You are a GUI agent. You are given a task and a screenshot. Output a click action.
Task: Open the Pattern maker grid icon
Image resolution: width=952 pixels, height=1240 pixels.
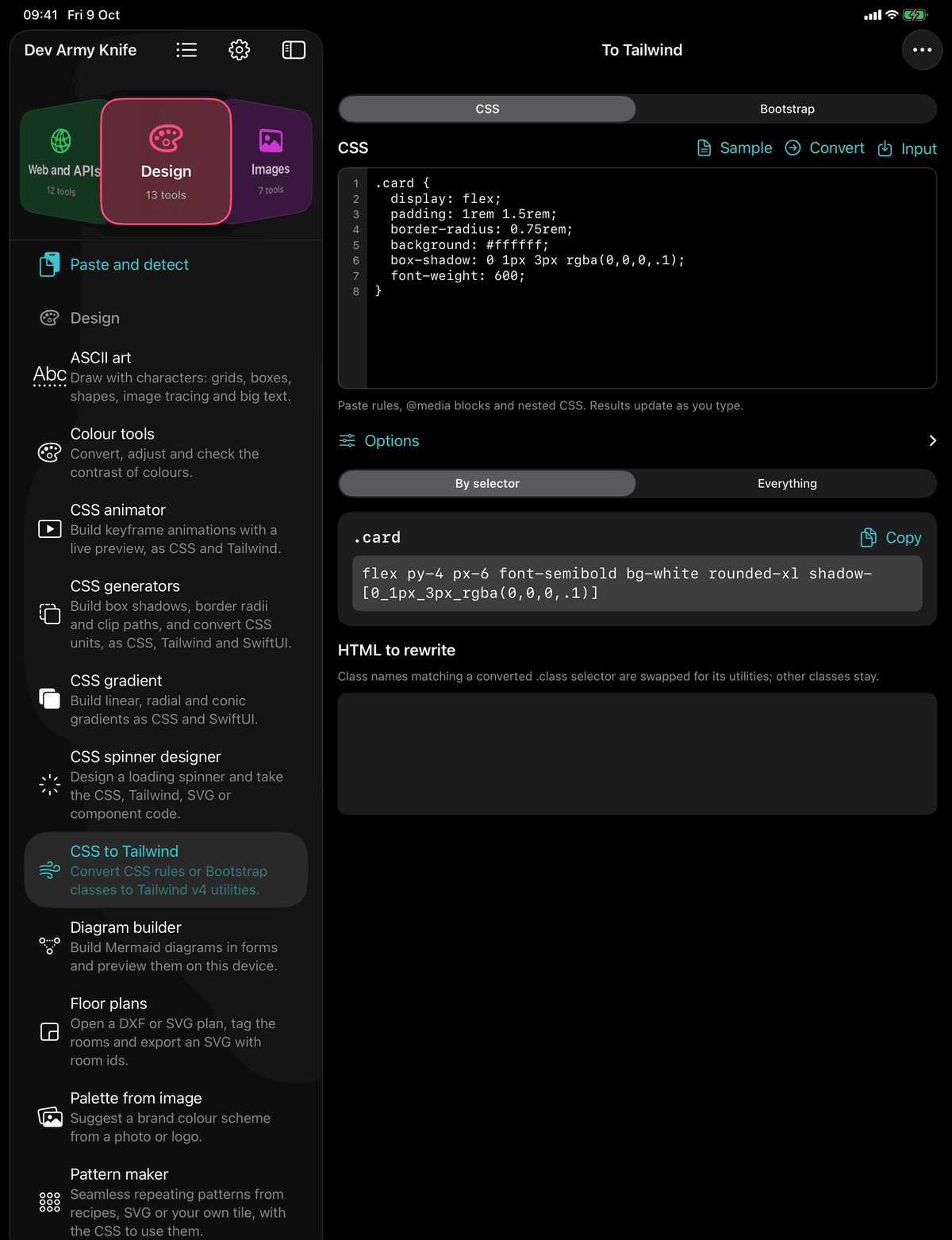[x=49, y=1202]
